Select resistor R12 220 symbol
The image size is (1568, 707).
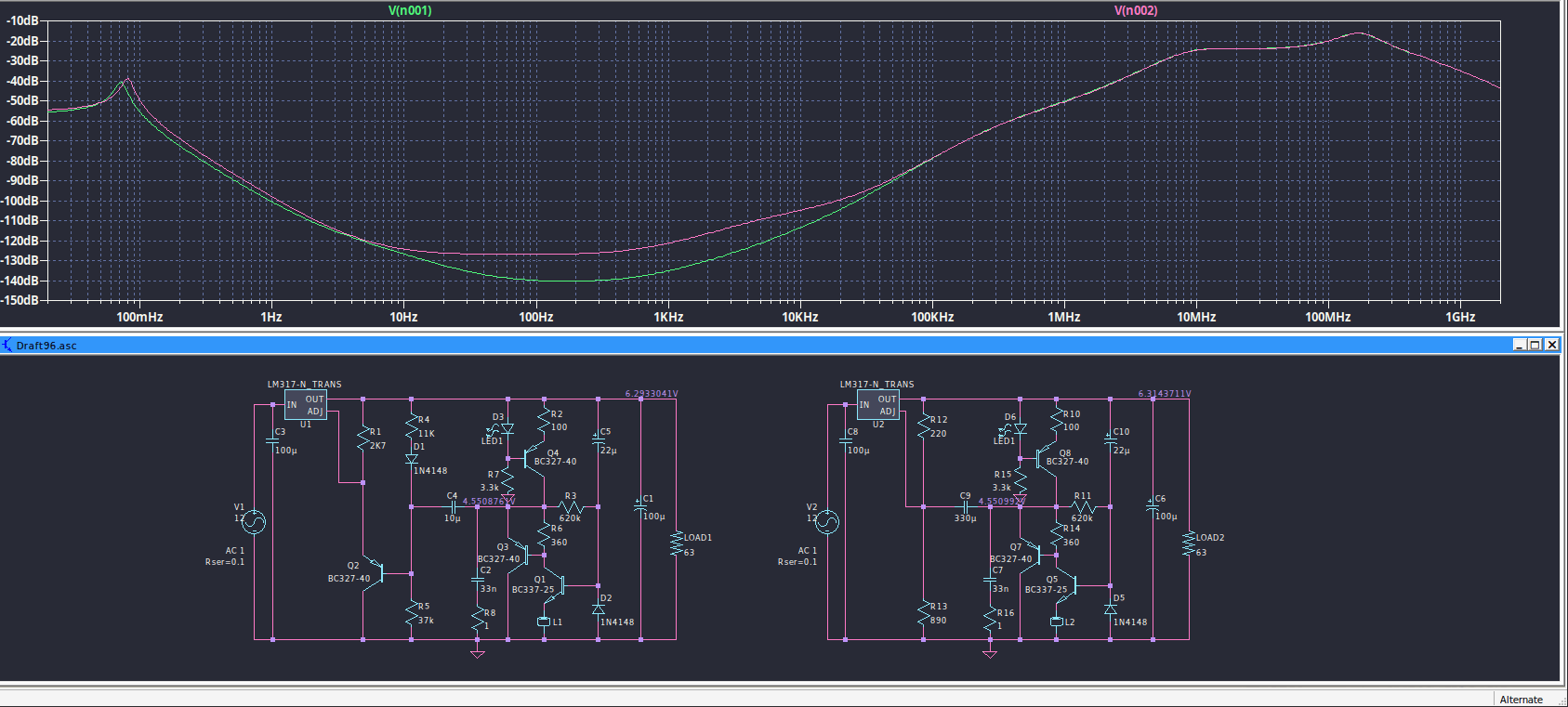(x=924, y=426)
